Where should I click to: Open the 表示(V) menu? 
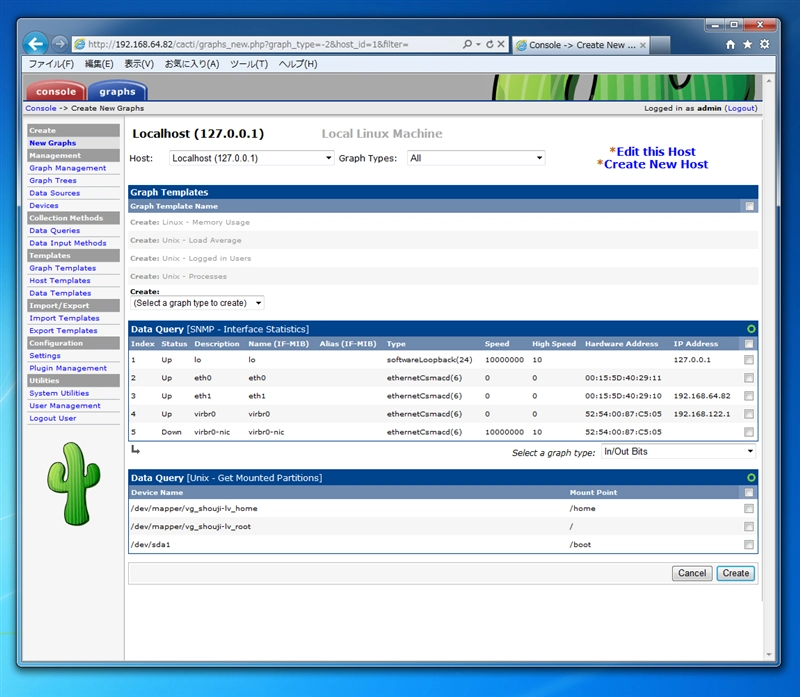click(139, 64)
